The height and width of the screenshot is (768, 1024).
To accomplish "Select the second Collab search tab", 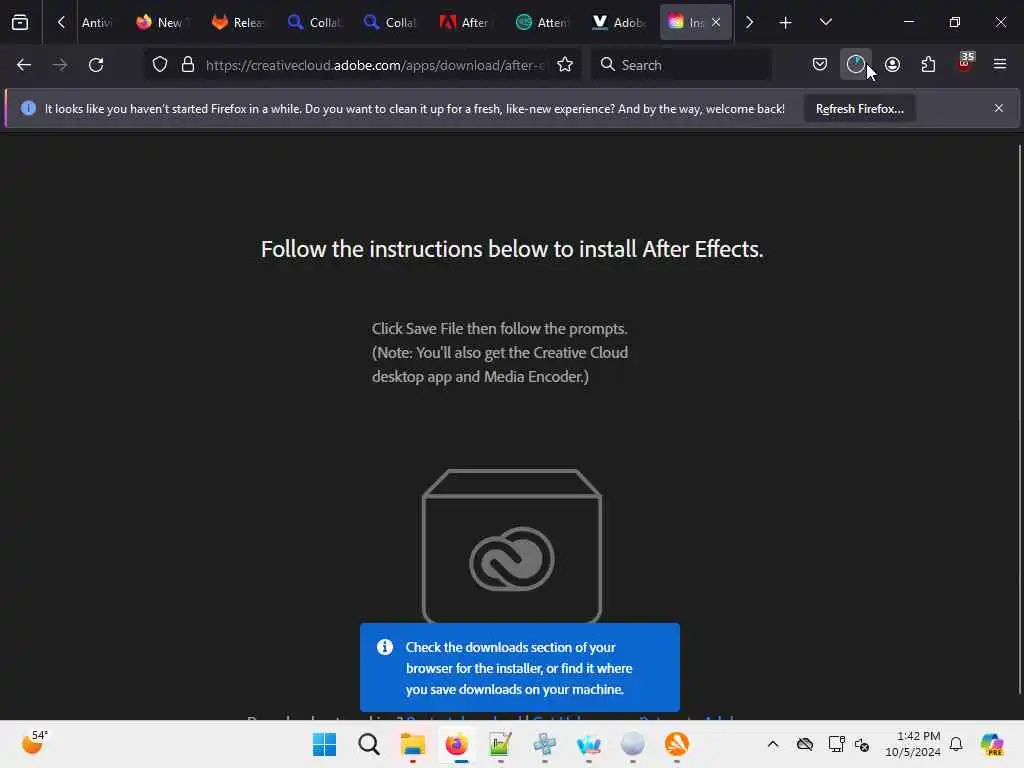I will pyautogui.click(x=390, y=22).
